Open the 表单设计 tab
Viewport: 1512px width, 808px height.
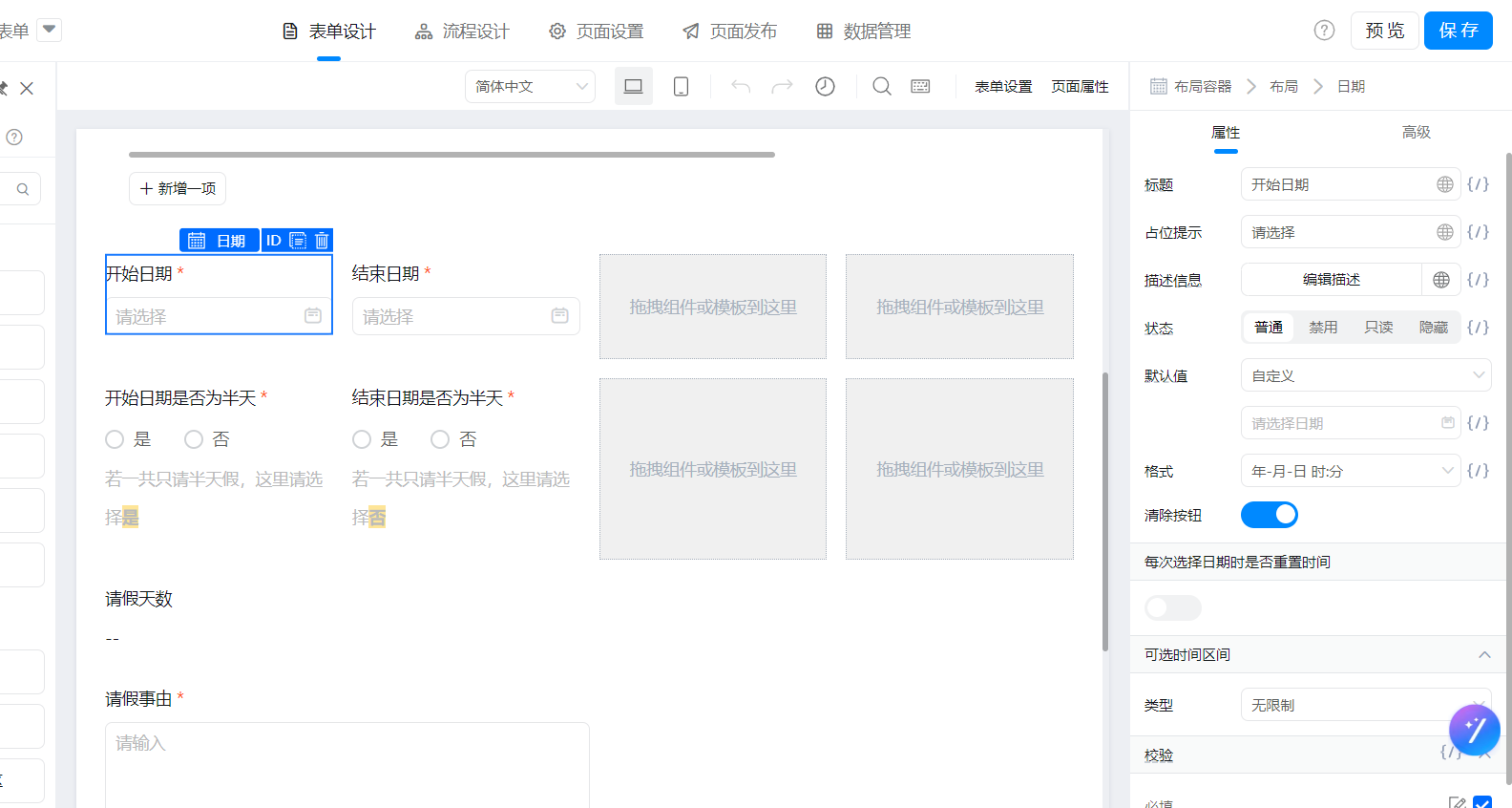tap(328, 32)
